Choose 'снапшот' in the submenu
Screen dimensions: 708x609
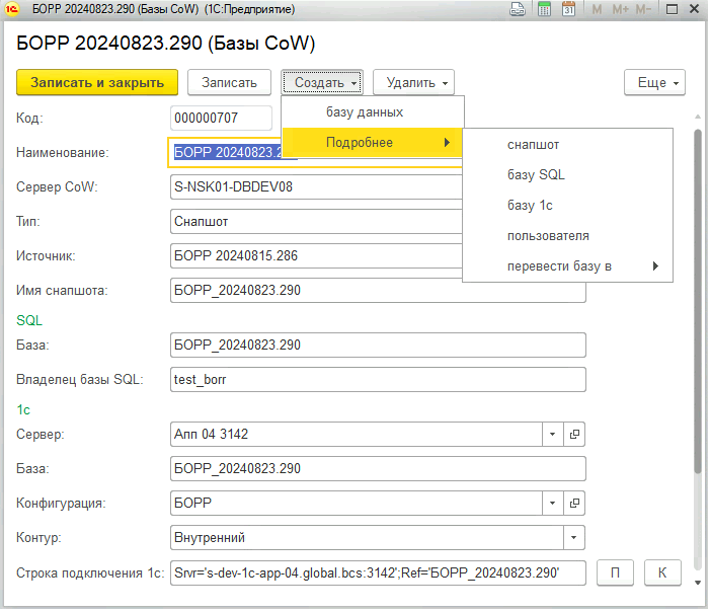click(568, 145)
